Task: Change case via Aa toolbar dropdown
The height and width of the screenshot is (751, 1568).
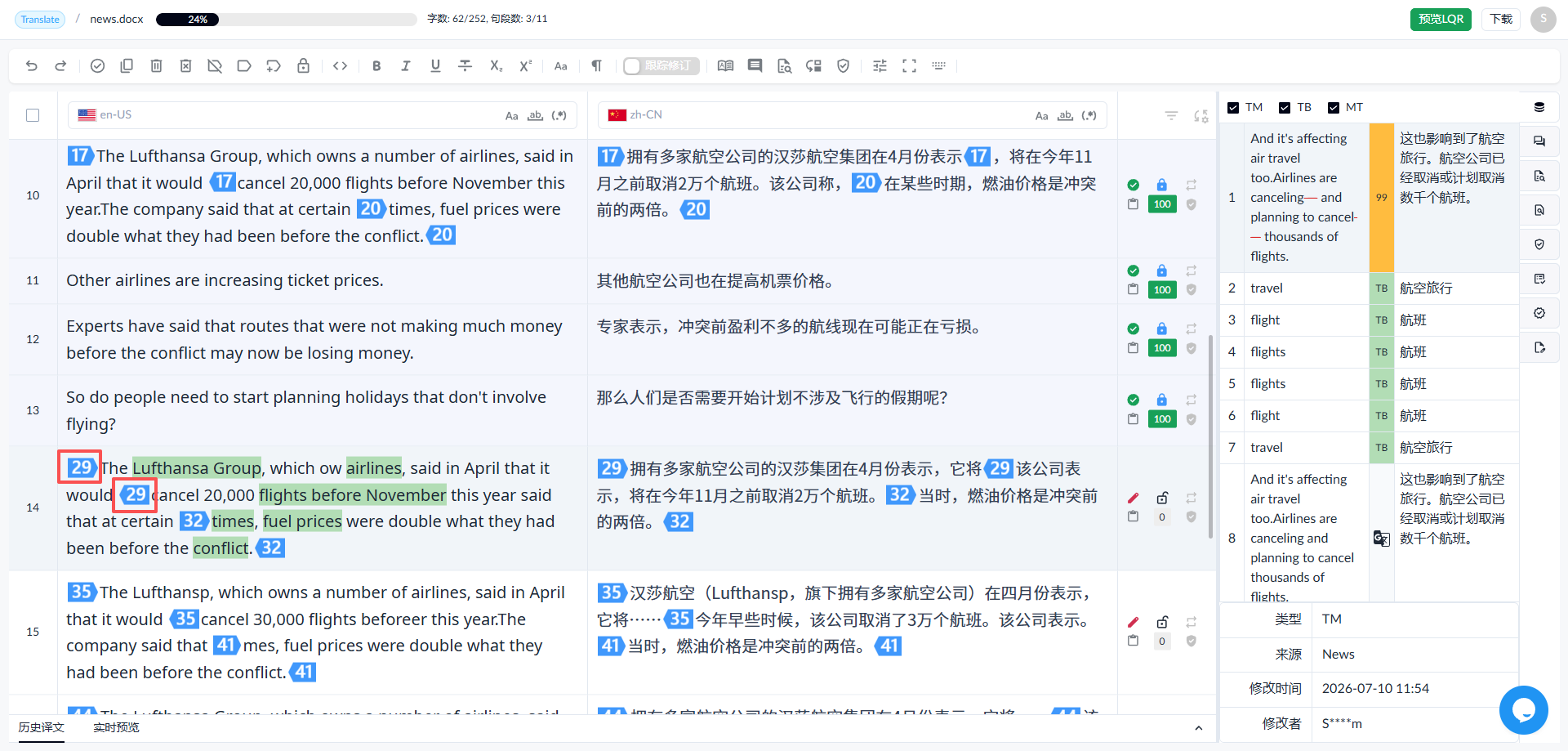Action: pos(561,66)
